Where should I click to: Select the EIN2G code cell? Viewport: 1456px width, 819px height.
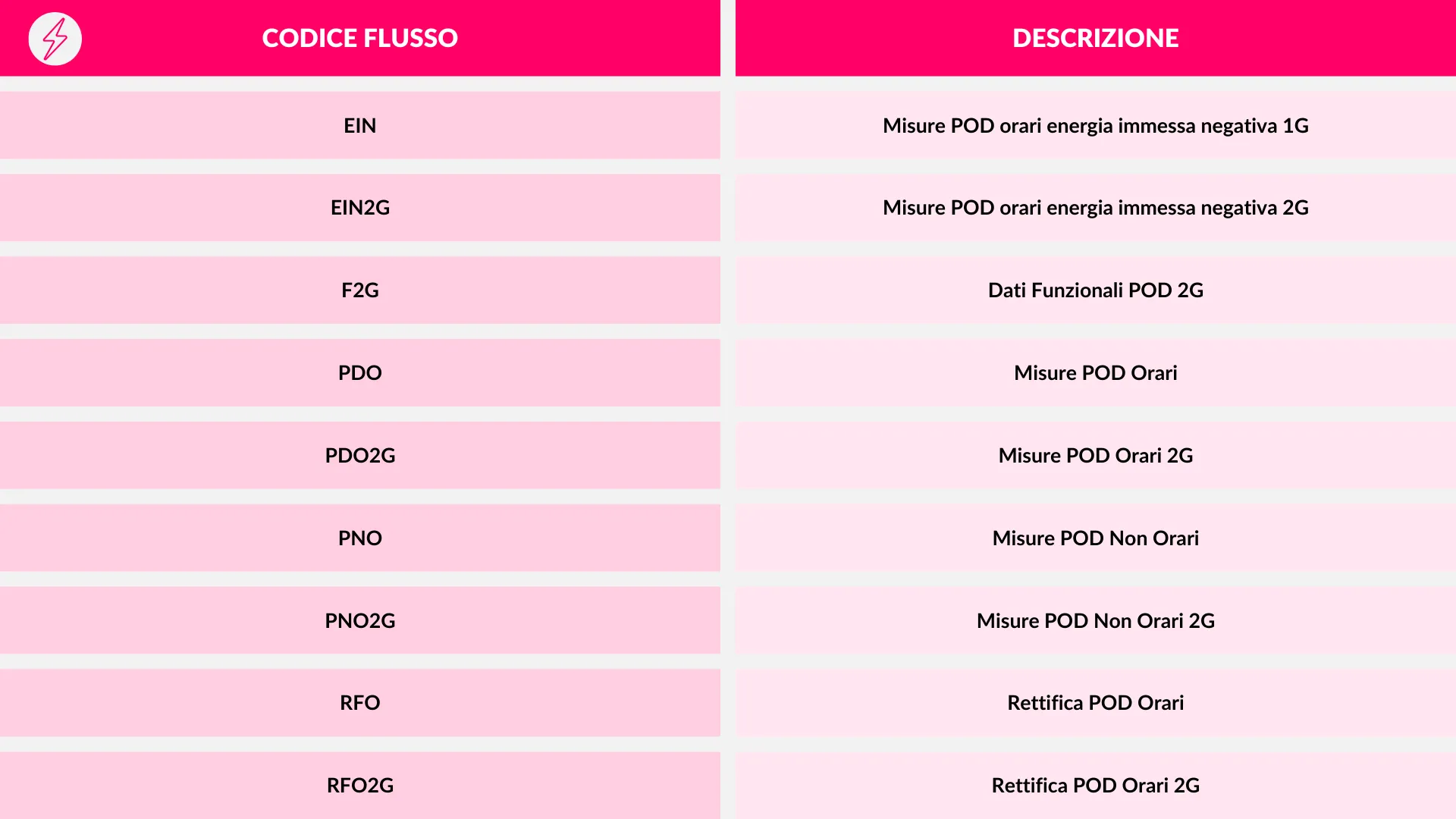pos(359,208)
